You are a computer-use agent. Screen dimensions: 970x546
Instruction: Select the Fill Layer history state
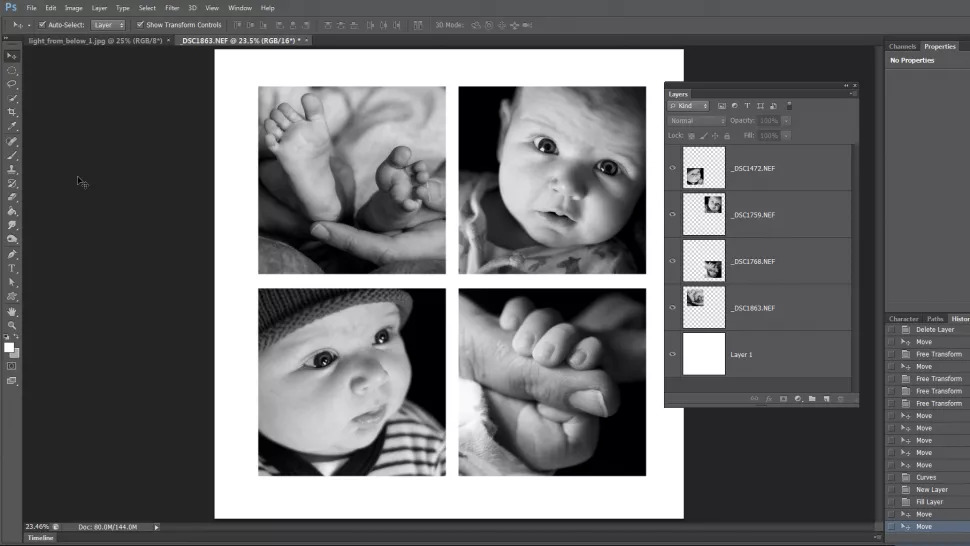point(927,502)
